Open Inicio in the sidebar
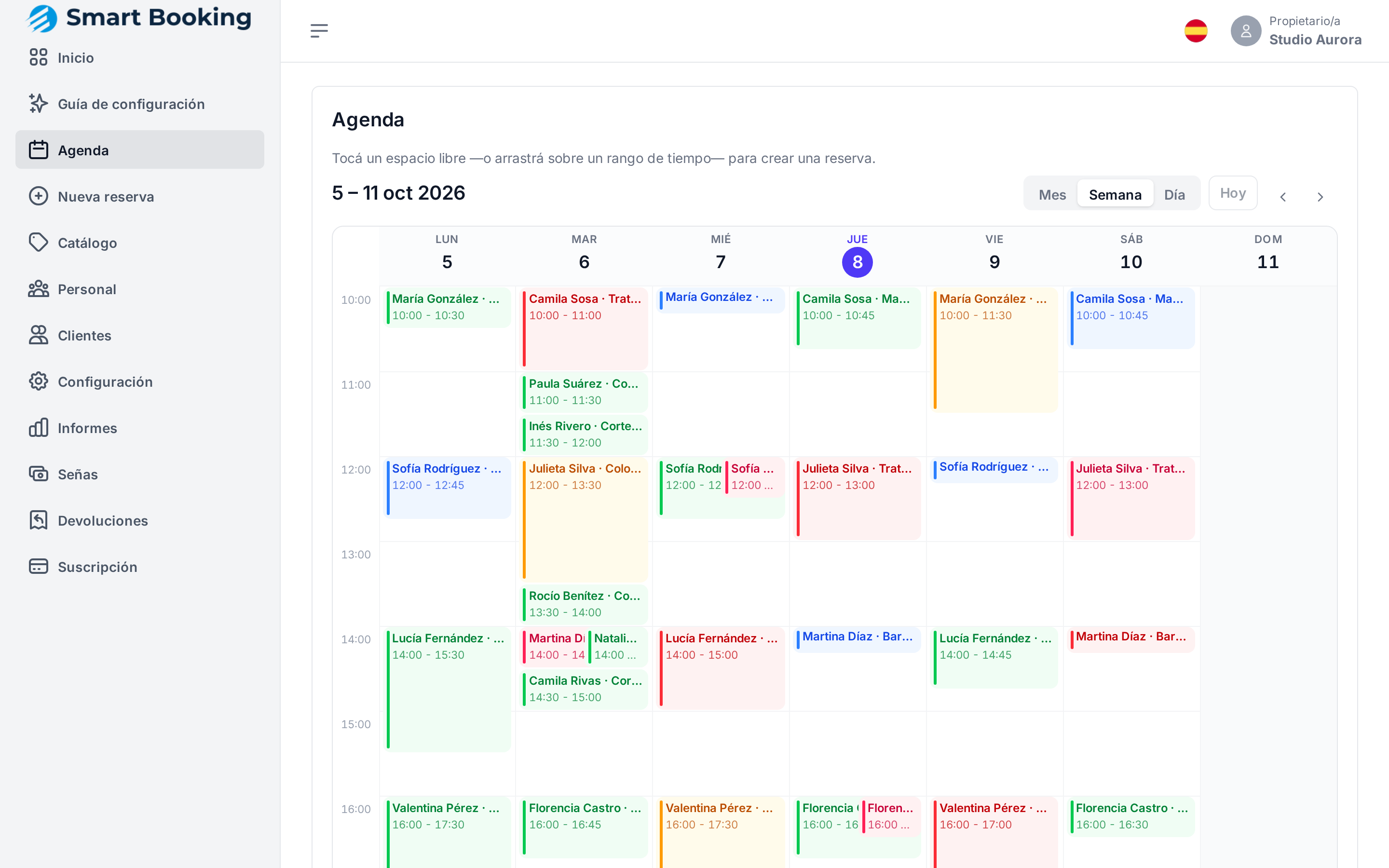 [139, 57]
